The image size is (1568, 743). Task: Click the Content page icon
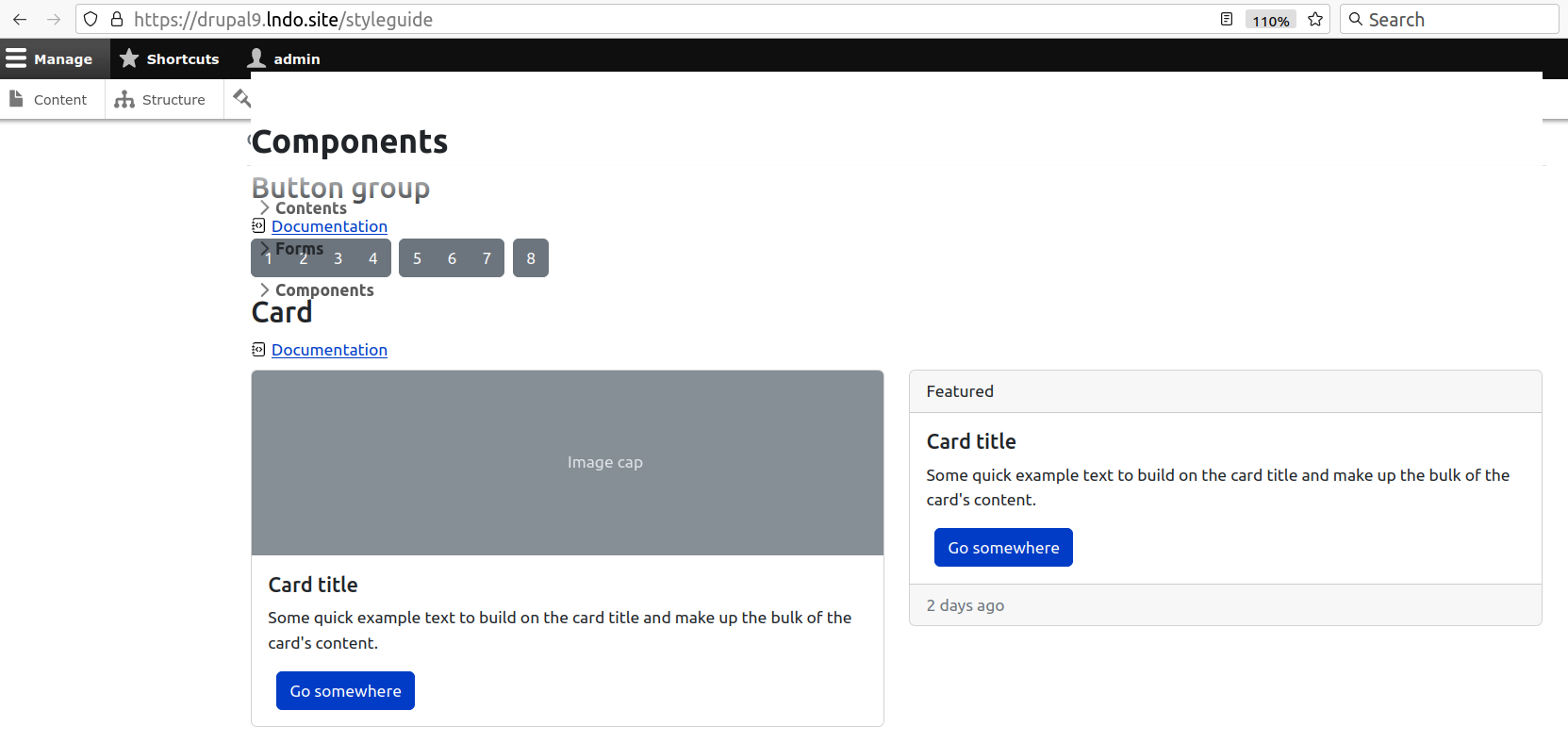click(x=18, y=98)
